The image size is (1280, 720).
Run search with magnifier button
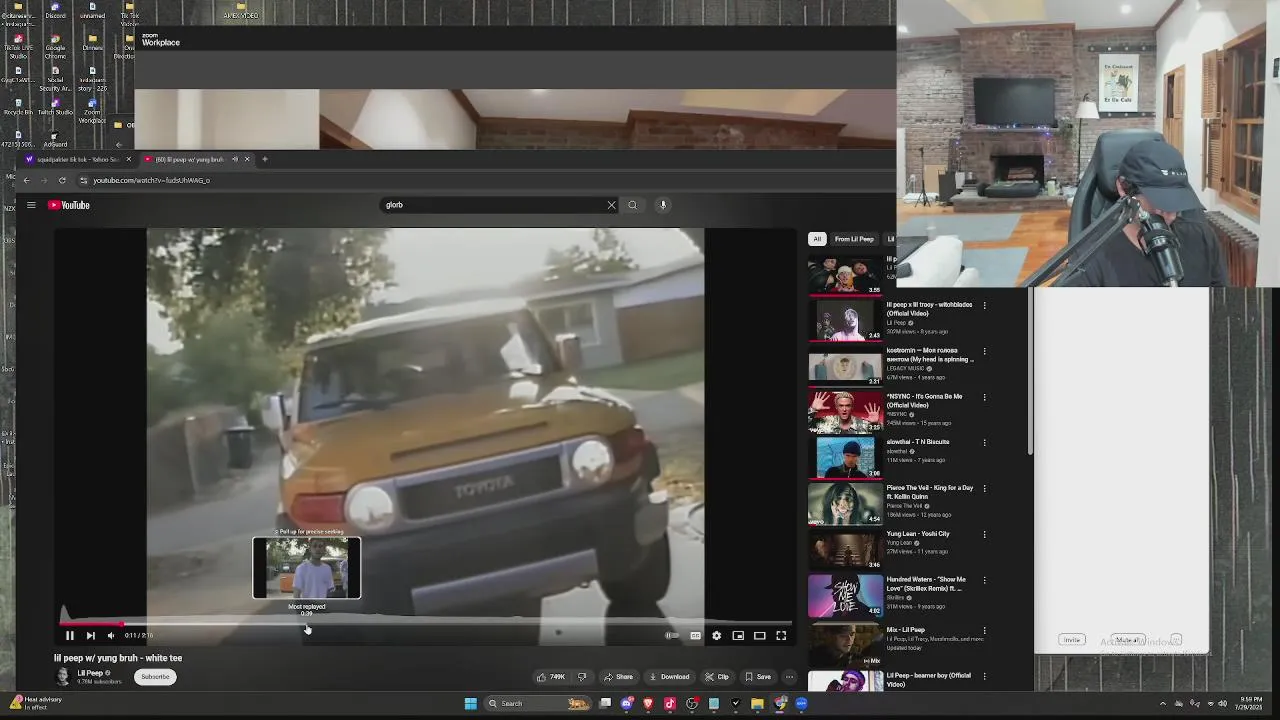coord(632,205)
